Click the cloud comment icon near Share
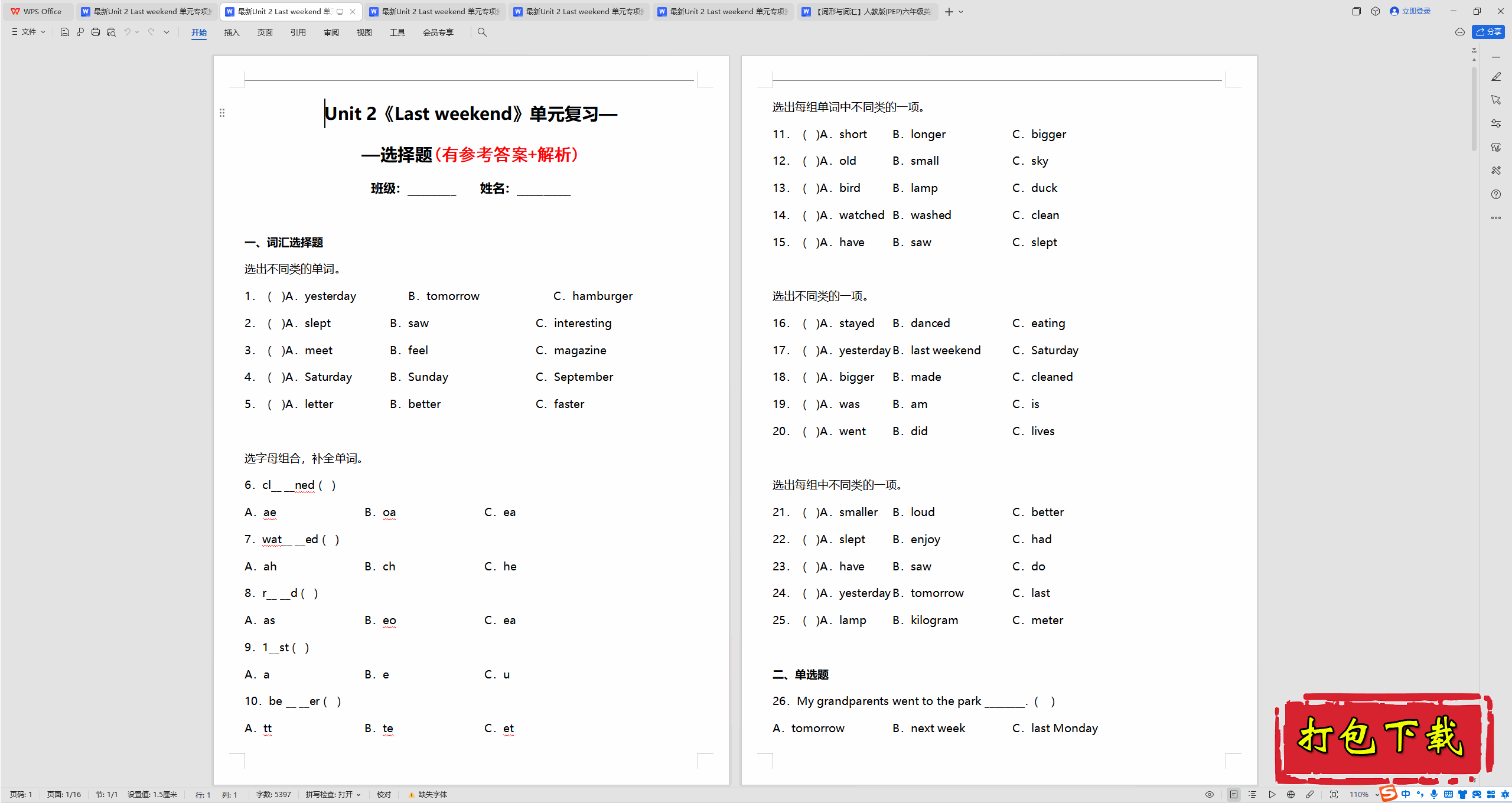Screen dimensions: 1512x803 1460,32
